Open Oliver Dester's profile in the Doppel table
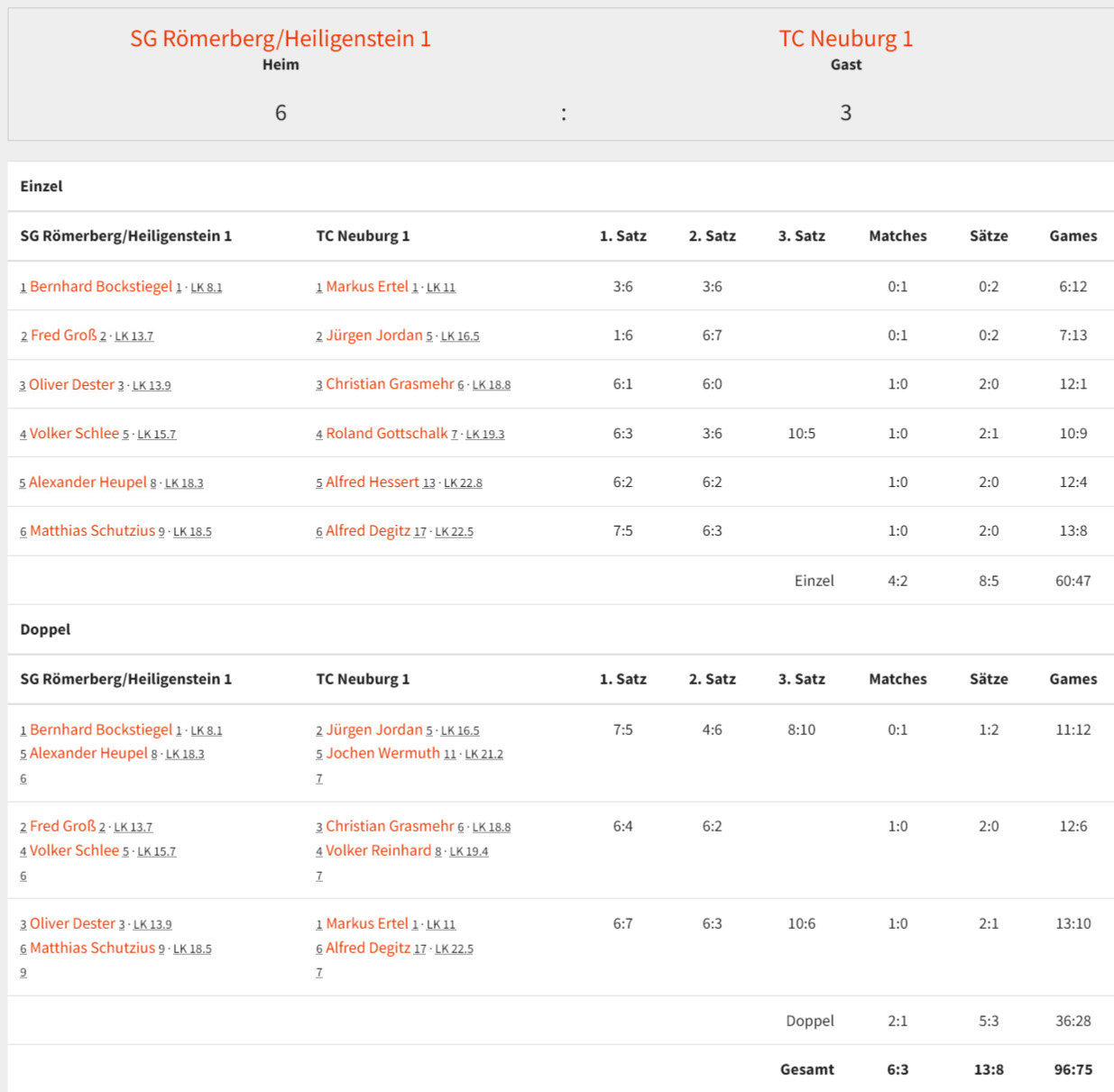Image resolution: width=1114 pixels, height=1092 pixels. click(72, 923)
